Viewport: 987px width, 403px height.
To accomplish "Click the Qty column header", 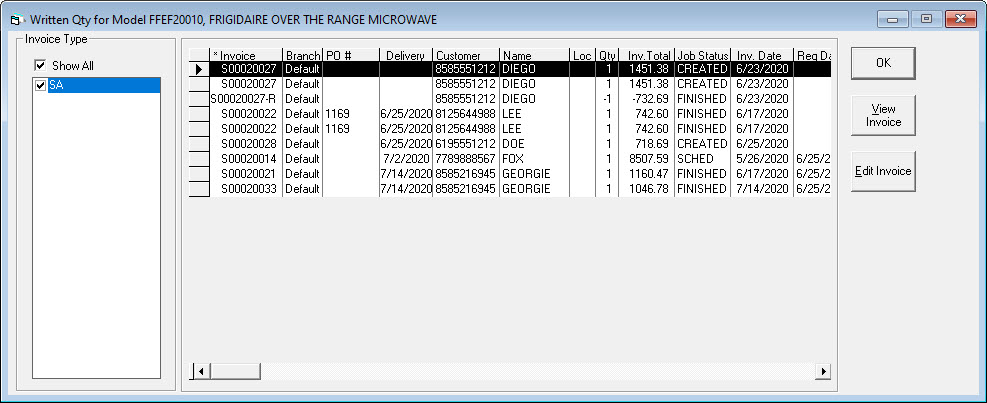I will tap(607, 55).
